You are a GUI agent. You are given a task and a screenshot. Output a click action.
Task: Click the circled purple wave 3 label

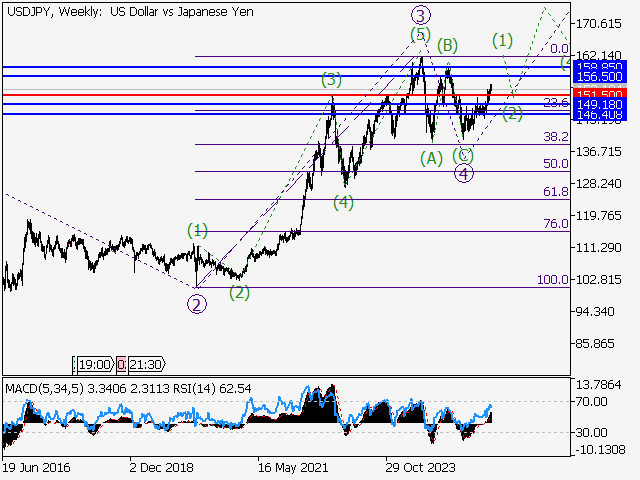(421, 15)
